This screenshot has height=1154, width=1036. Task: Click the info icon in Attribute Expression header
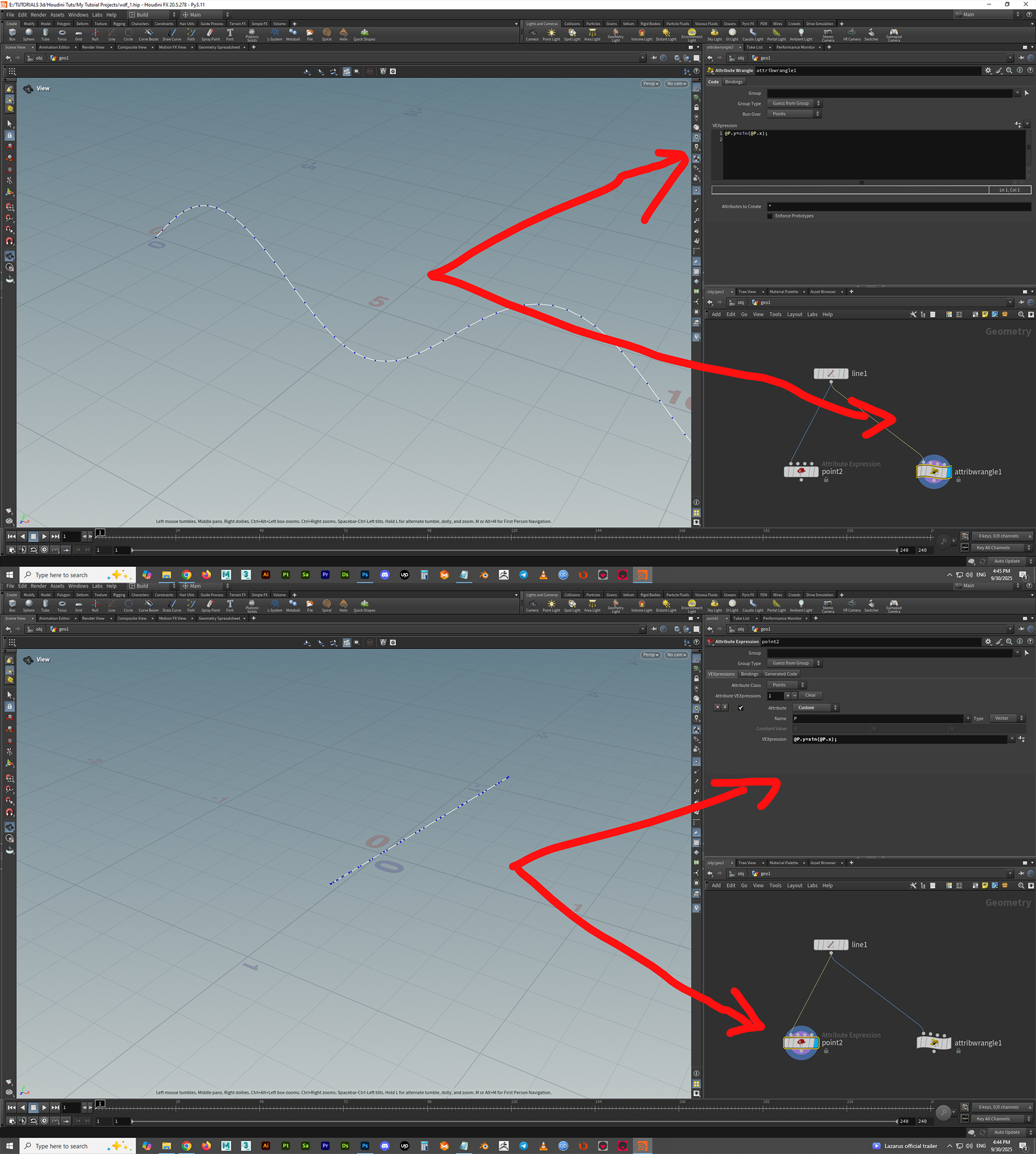1019,641
